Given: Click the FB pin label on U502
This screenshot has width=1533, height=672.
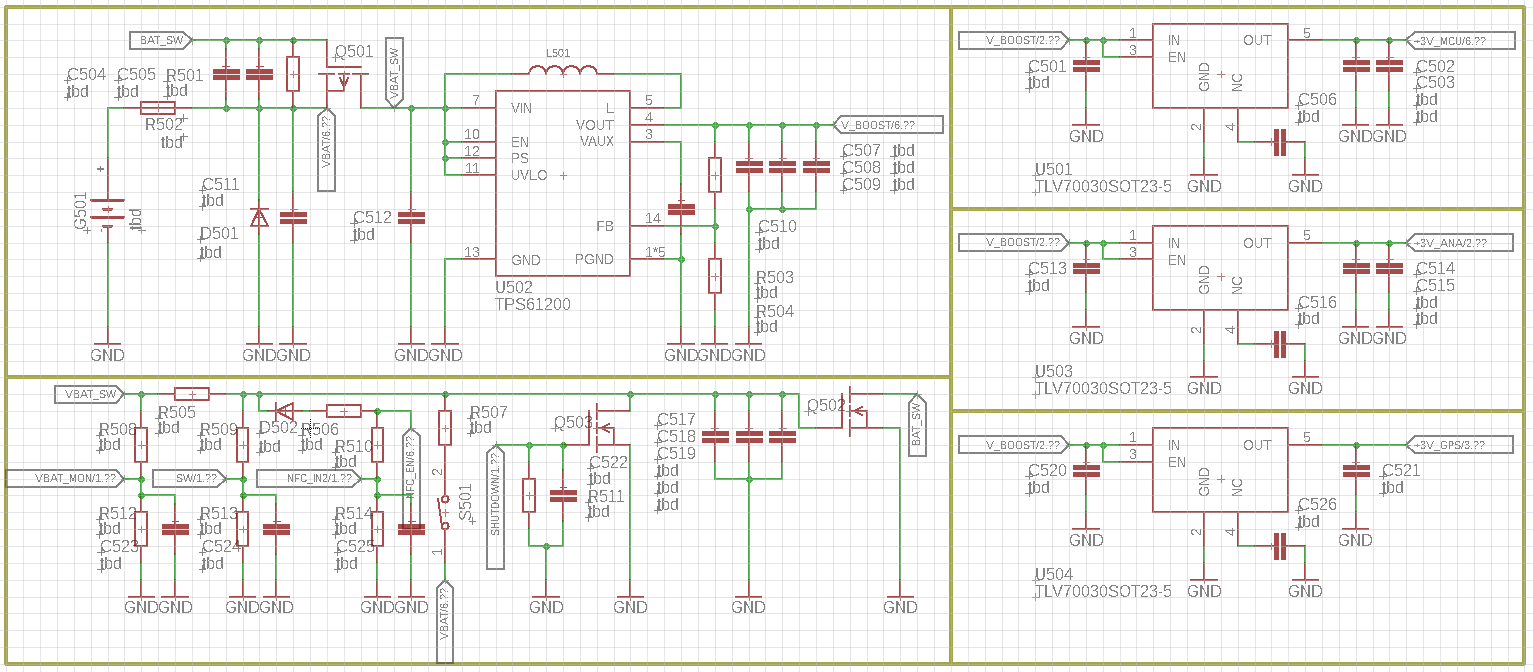Looking at the screenshot, I should pos(605,226).
